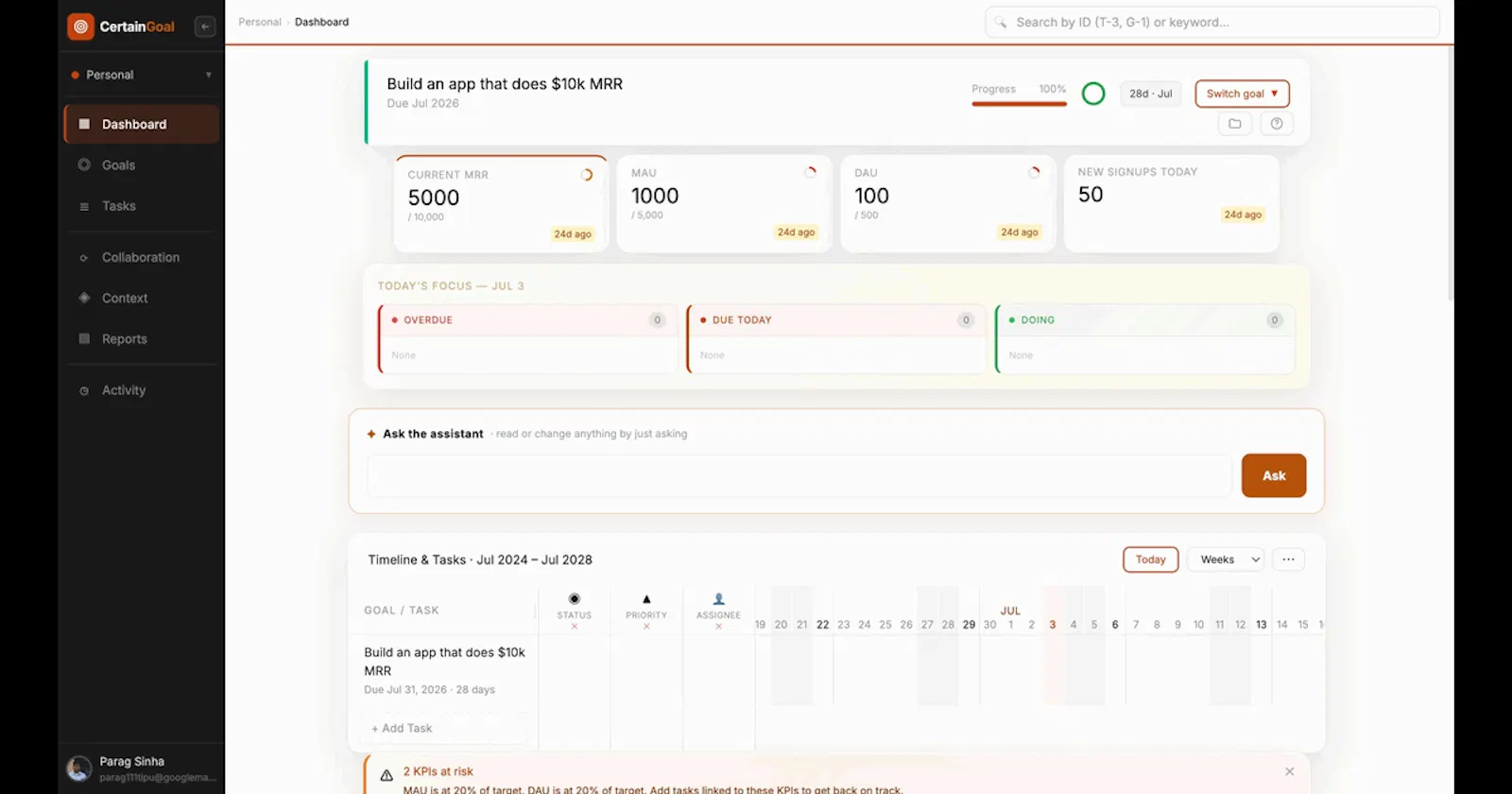Image resolution: width=1512 pixels, height=794 pixels.
Task: Click the Doing count badge
Action: click(x=1274, y=320)
